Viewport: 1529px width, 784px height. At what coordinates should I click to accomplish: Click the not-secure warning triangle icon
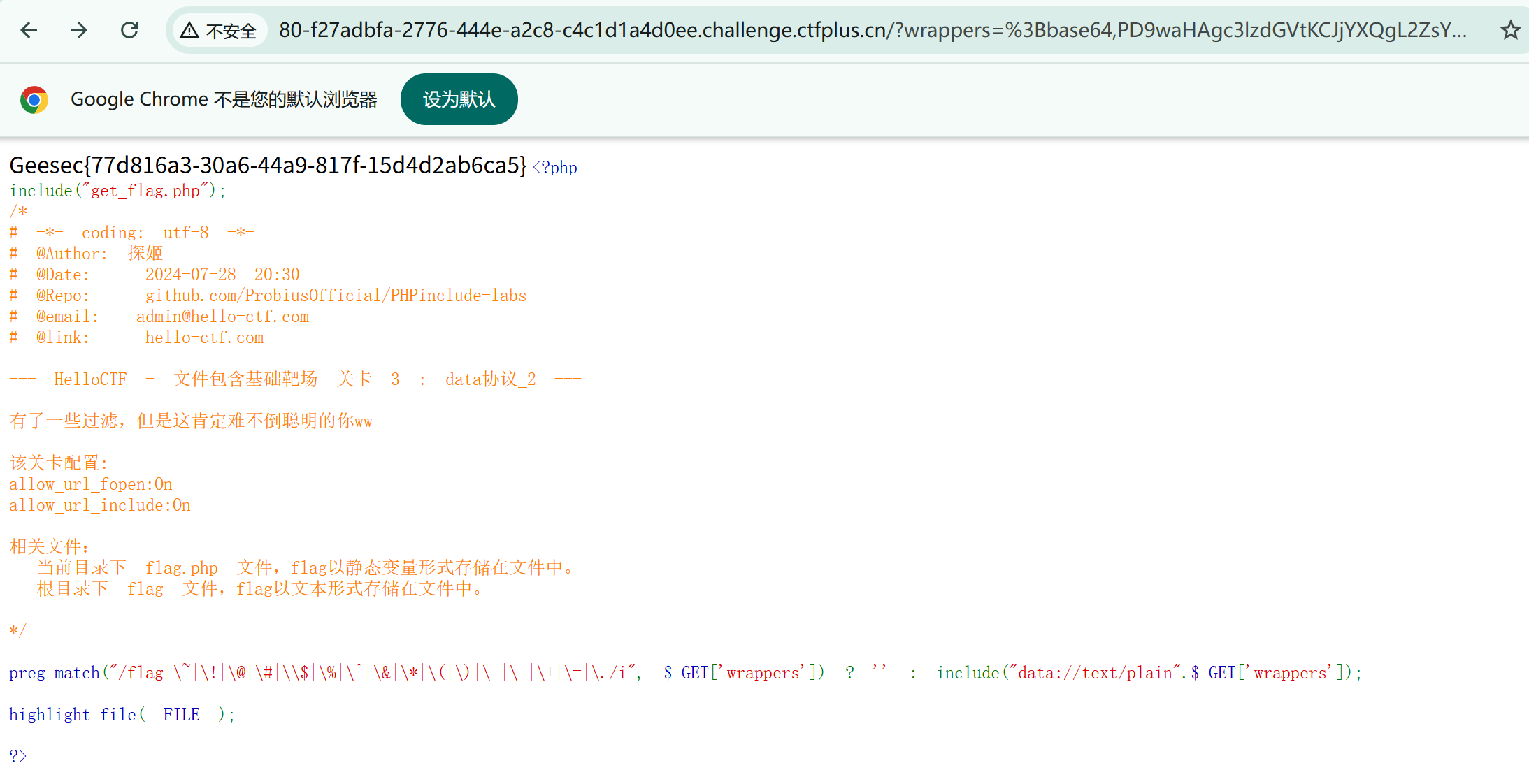pyautogui.click(x=189, y=31)
